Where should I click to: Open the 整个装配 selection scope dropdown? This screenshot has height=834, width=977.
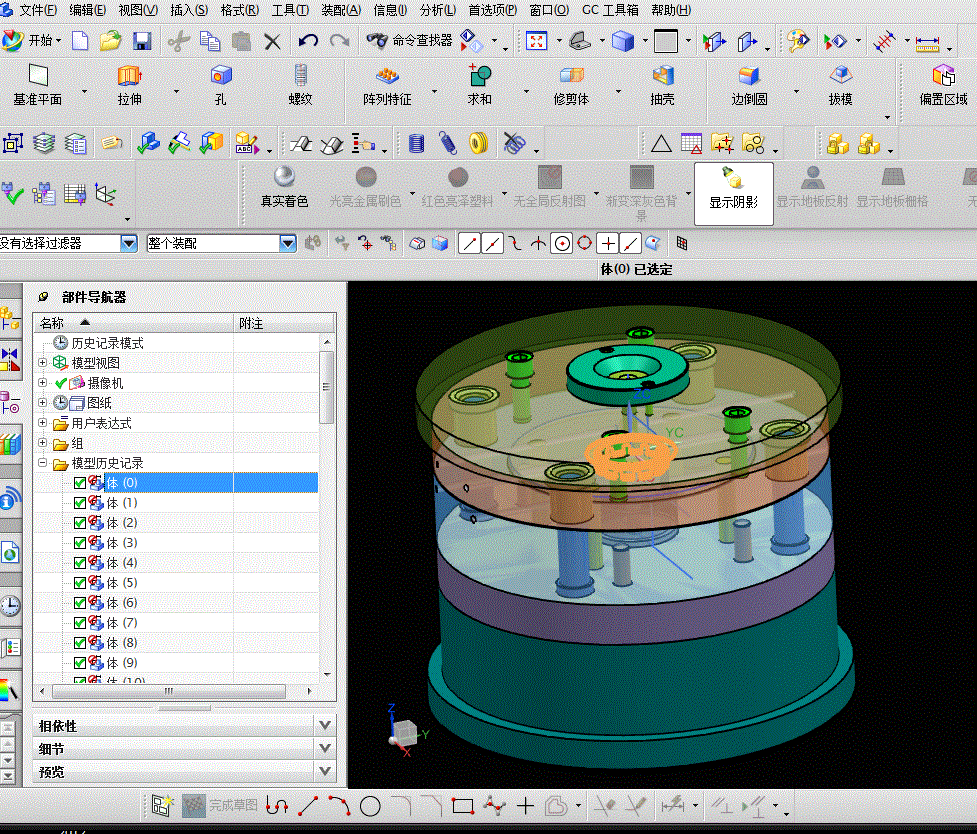[x=288, y=243]
